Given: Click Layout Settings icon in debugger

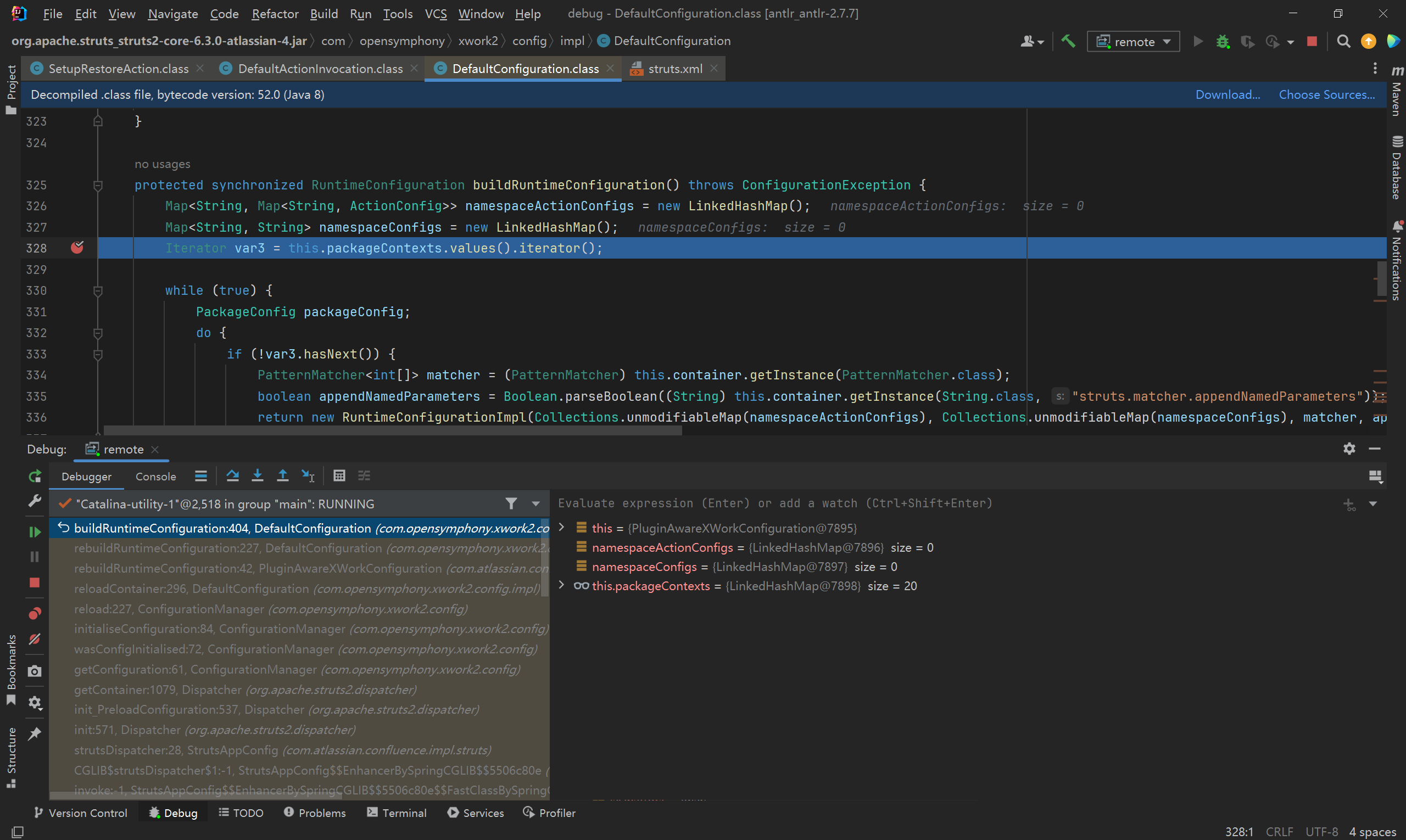Looking at the screenshot, I should click(x=1375, y=476).
